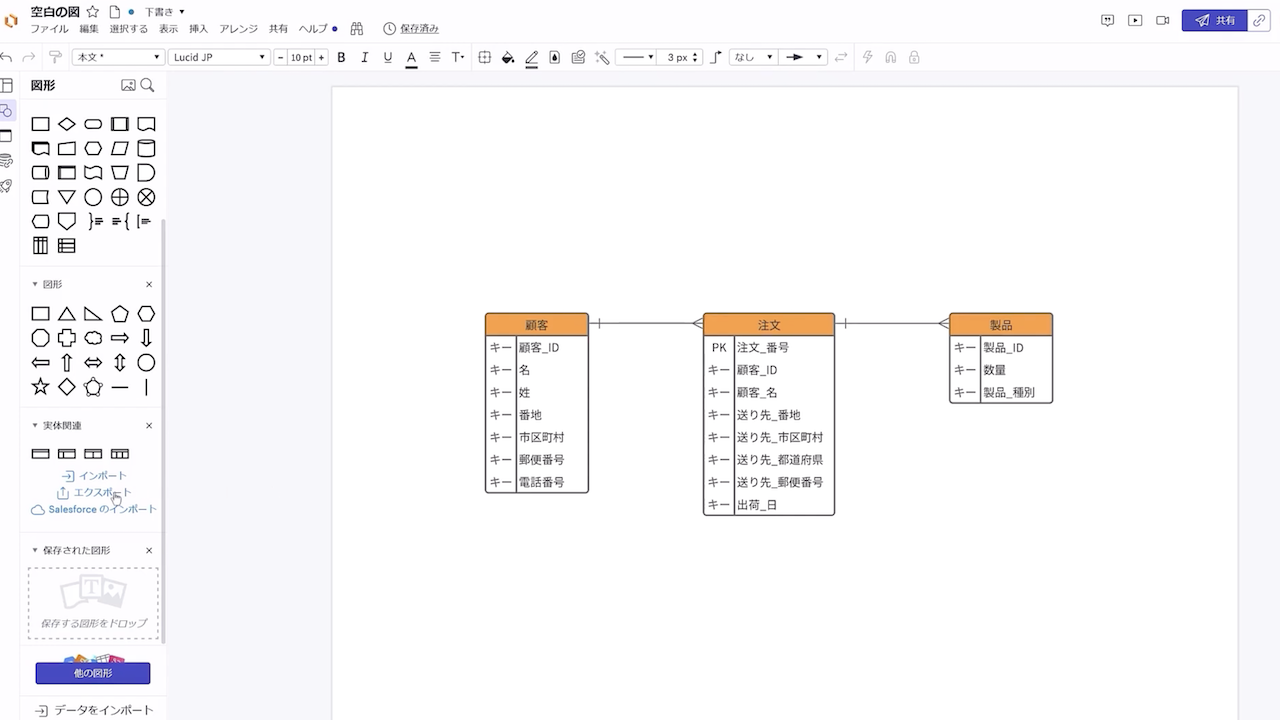
Task: Open the Lucid JP font dropdown
Action: click(x=220, y=57)
